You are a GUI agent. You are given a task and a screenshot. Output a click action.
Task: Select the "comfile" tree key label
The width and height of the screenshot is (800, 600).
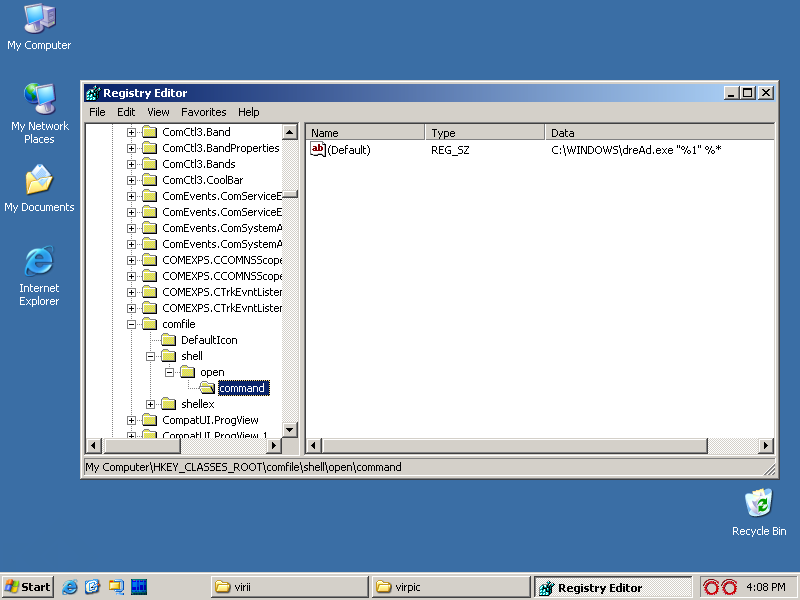[179, 324]
